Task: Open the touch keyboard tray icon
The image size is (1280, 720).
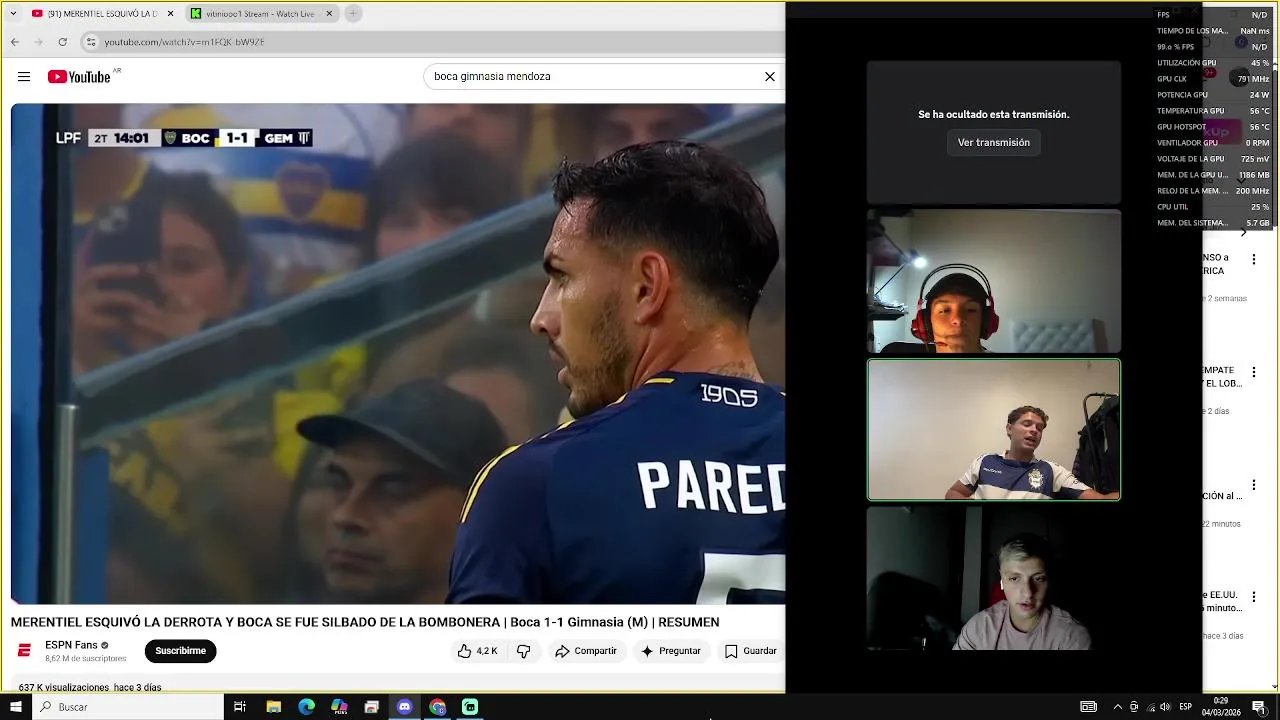Action: pyautogui.click(x=1089, y=707)
